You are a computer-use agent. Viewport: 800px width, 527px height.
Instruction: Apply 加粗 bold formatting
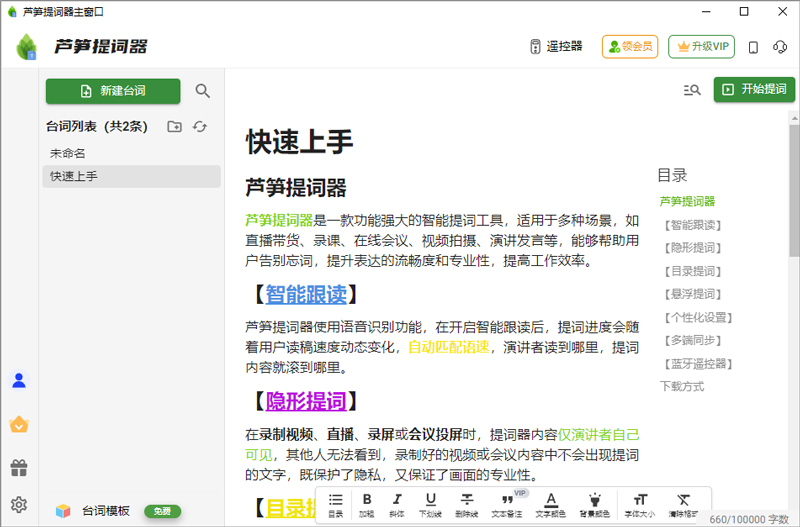point(366,505)
